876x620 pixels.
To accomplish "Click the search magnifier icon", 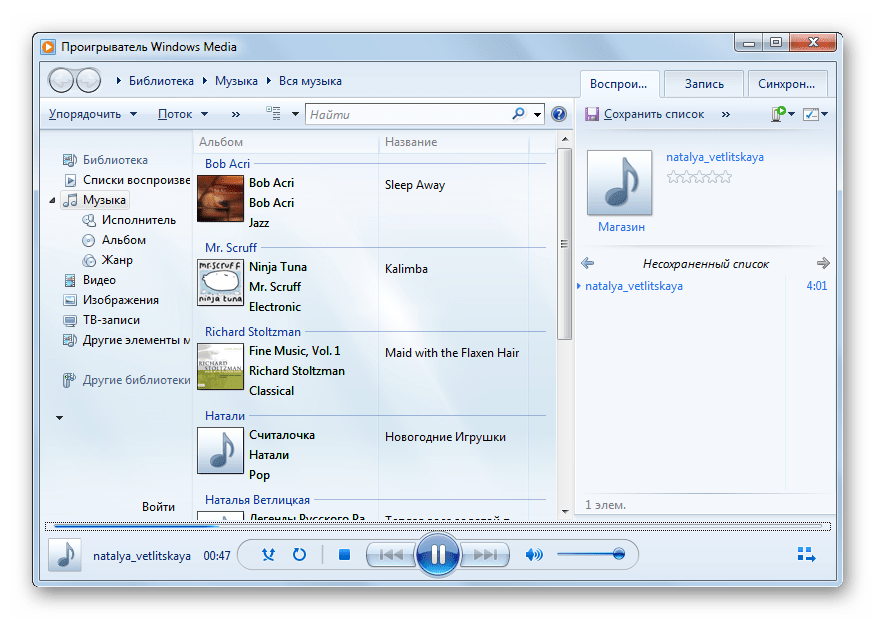I will point(518,114).
